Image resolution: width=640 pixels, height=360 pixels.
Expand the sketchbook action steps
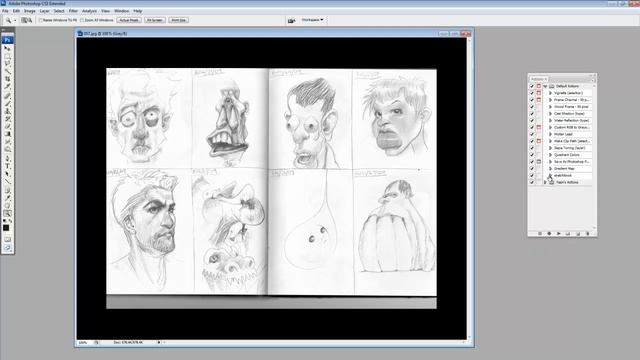click(x=550, y=176)
